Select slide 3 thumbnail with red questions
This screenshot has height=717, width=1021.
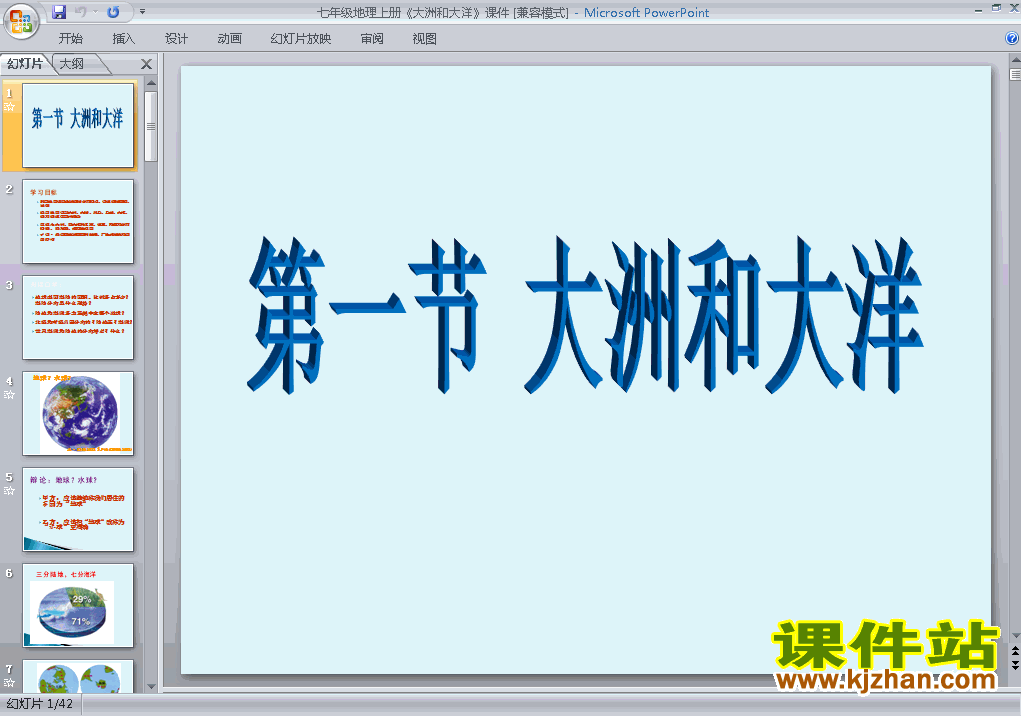(x=78, y=317)
